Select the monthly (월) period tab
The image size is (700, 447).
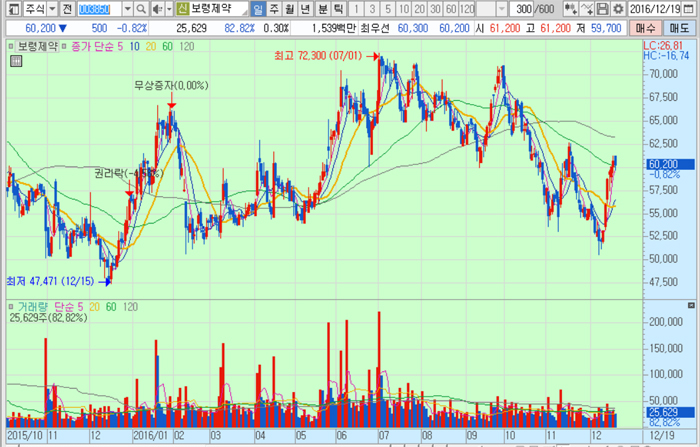pos(290,8)
